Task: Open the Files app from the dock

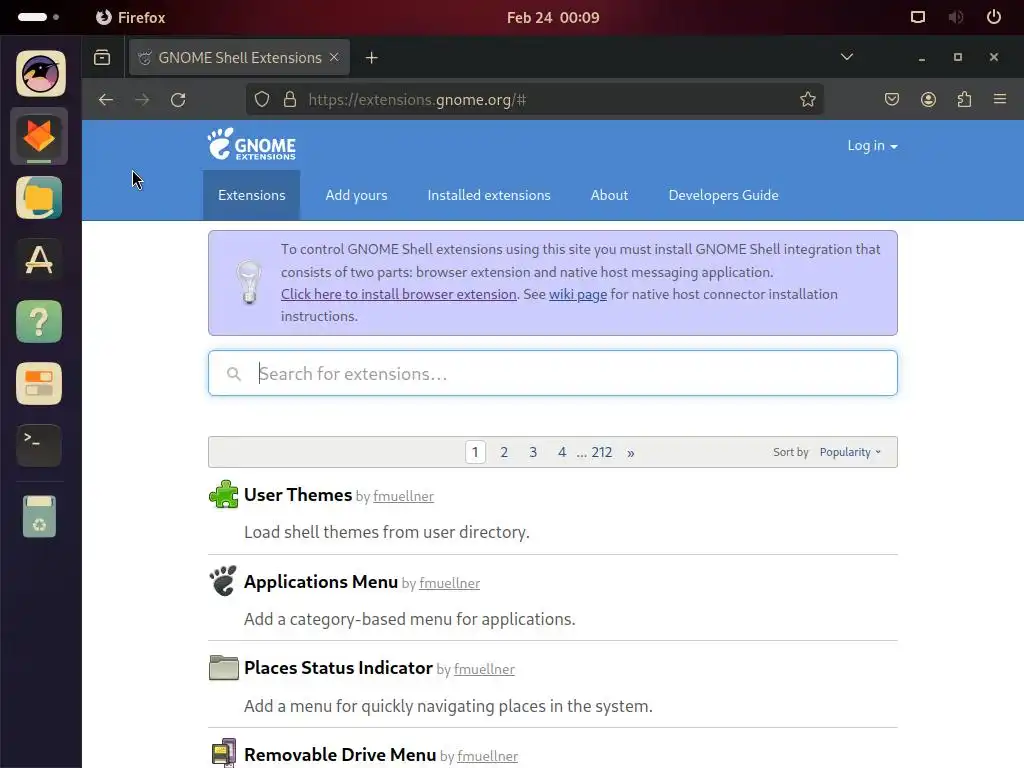Action: click(39, 198)
